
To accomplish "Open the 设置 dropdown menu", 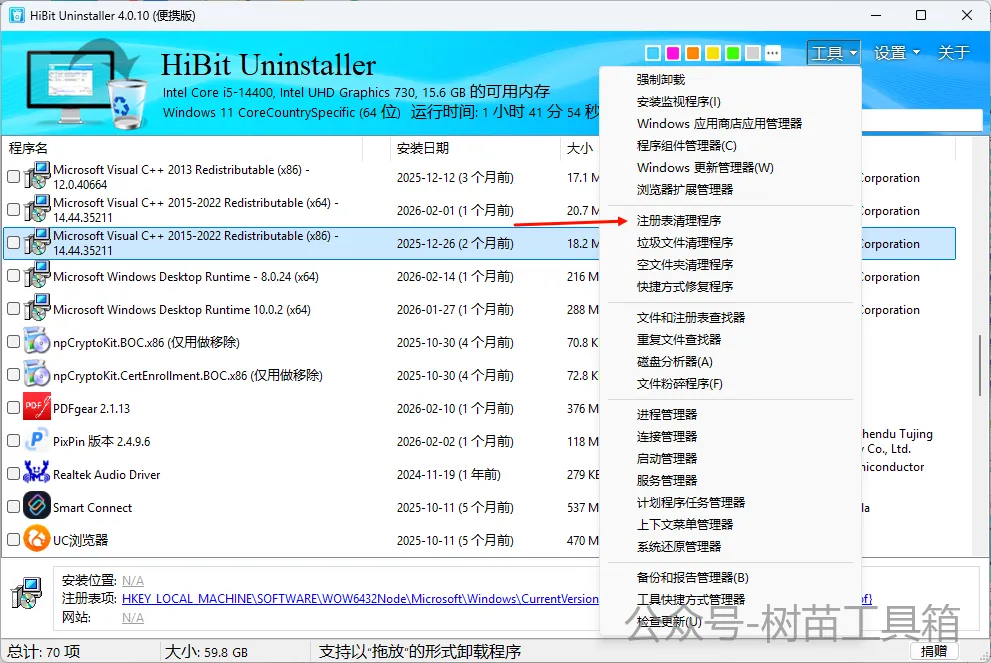I will click(896, 52).
